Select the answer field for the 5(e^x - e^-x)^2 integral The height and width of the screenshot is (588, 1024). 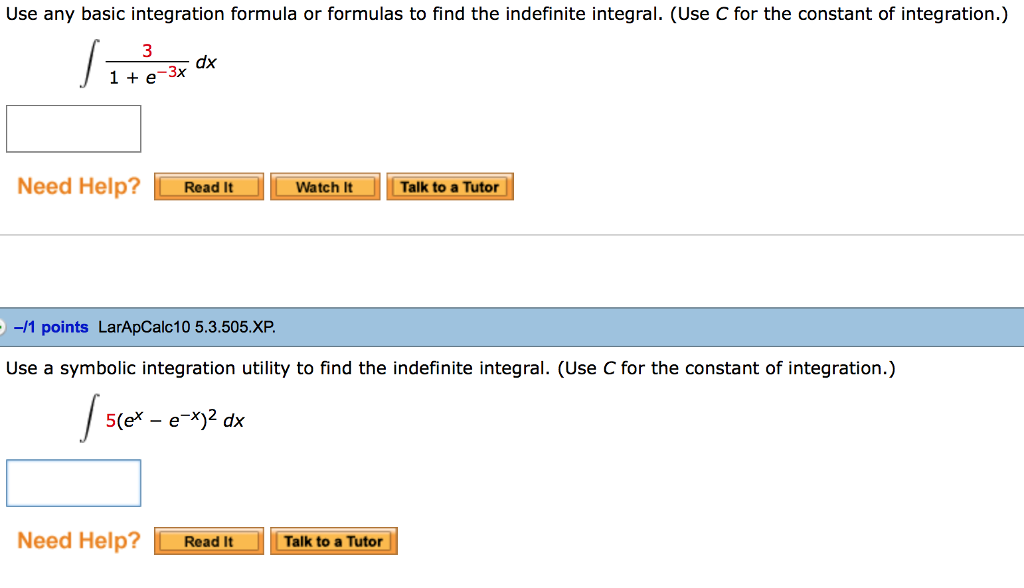pyautogui.click(x=73, y=482)
